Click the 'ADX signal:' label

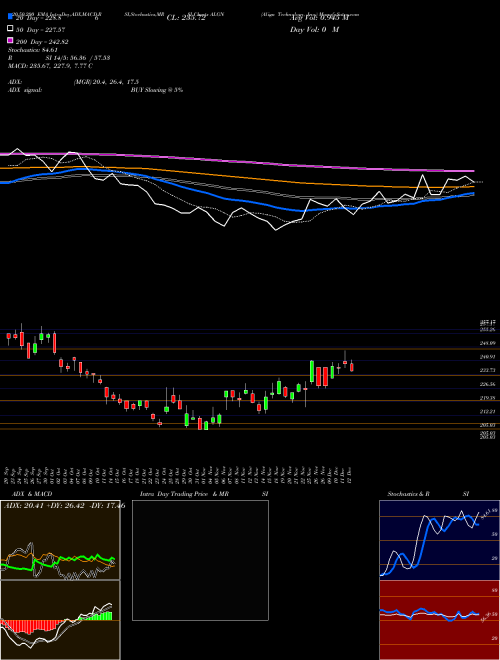coord(25,90)
